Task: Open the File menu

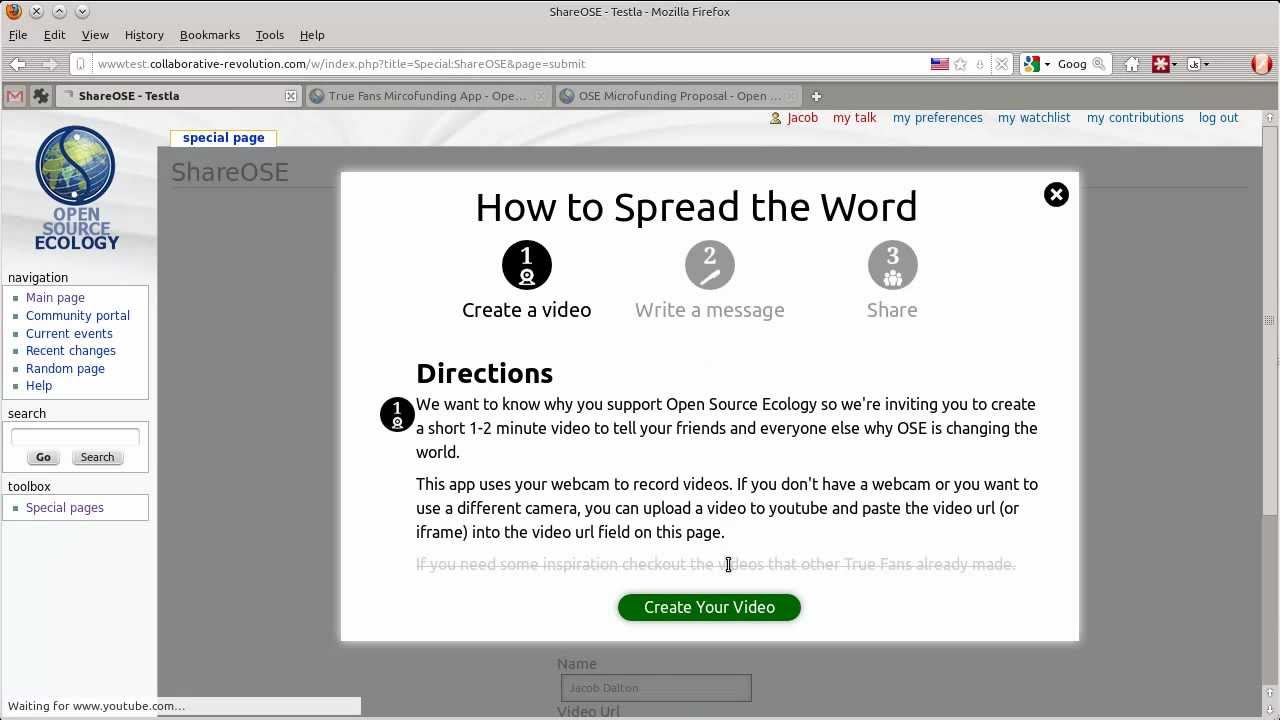Action: click(18, 35)
